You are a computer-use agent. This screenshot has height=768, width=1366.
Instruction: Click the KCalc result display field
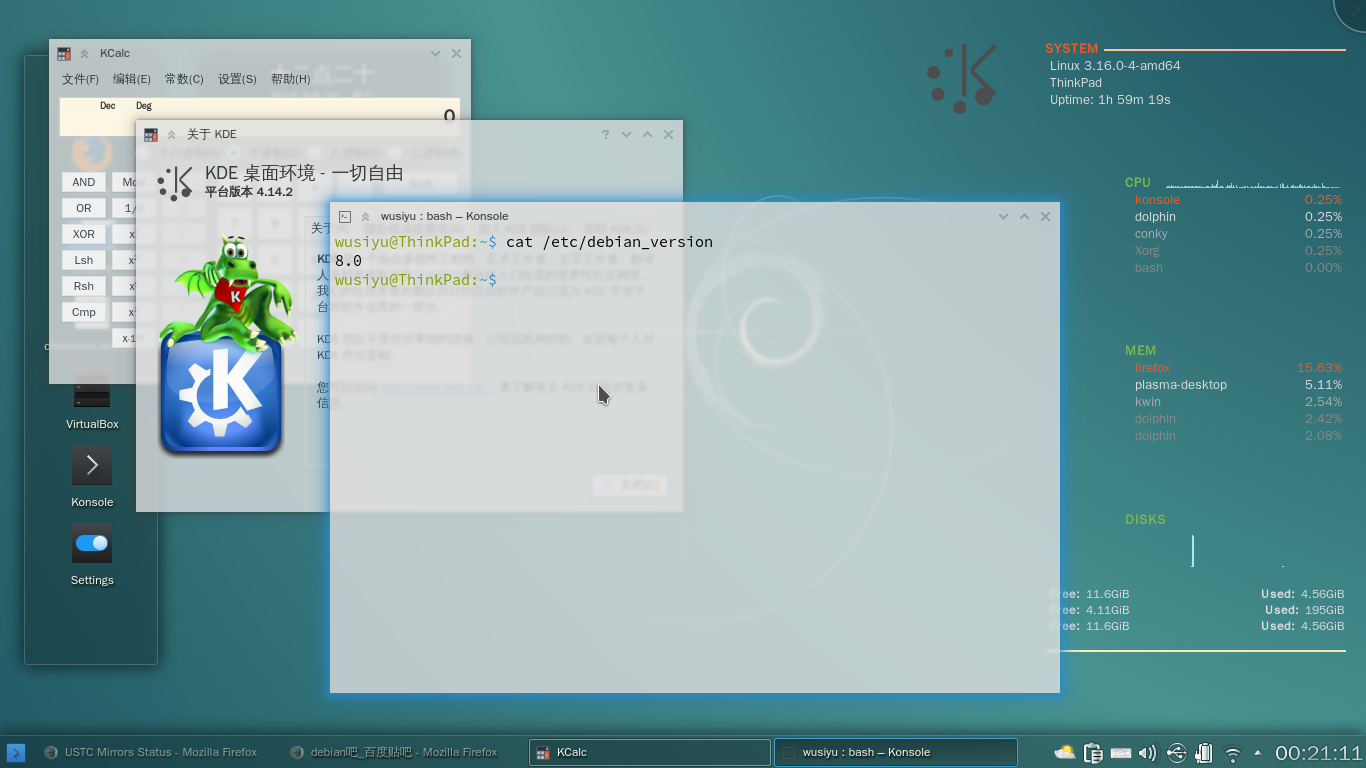[x=260, y=117]
